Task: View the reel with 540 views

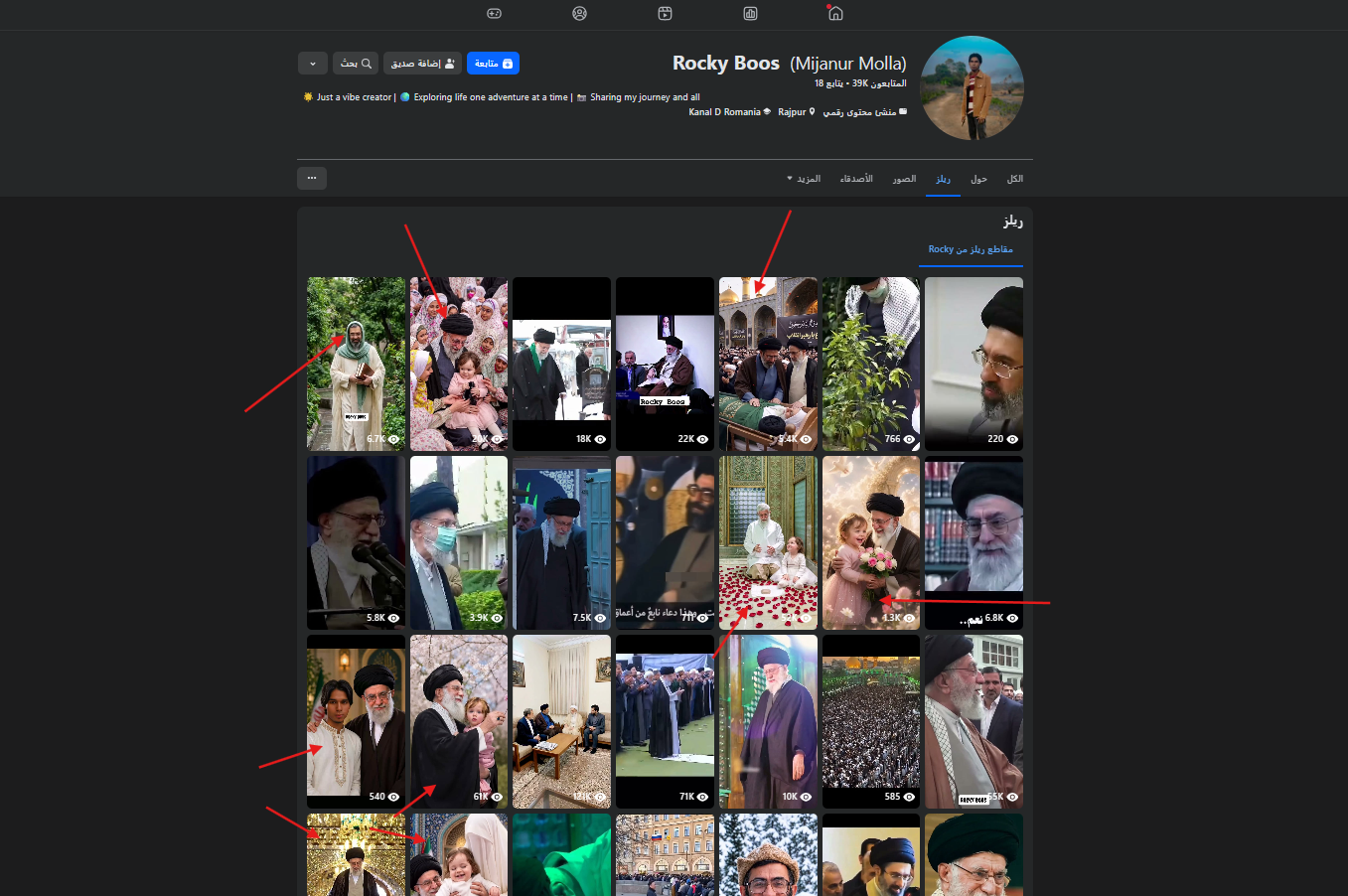Action: pos(356,721)
